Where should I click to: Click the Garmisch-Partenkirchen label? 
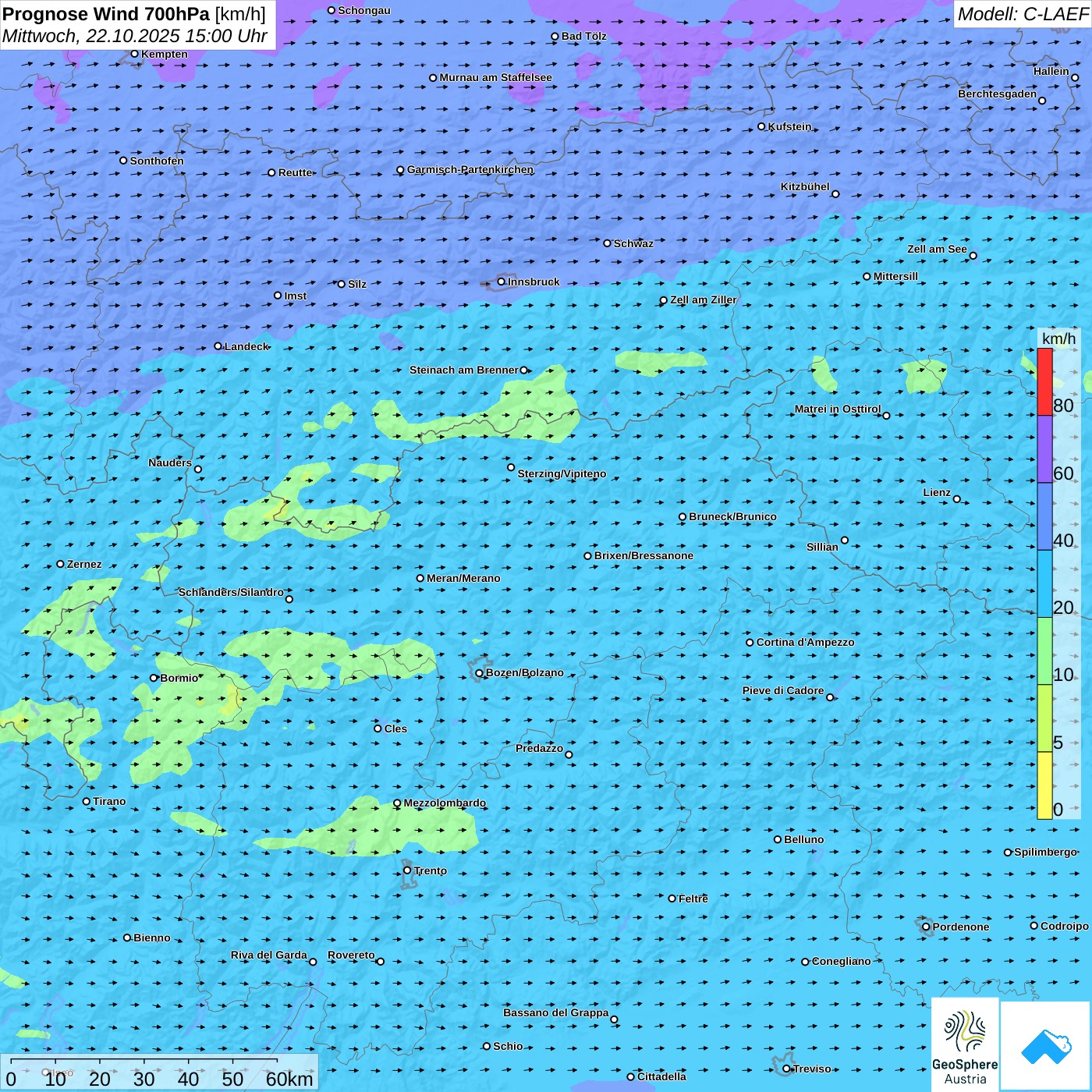pyautogui.click(x=470, y=169)
